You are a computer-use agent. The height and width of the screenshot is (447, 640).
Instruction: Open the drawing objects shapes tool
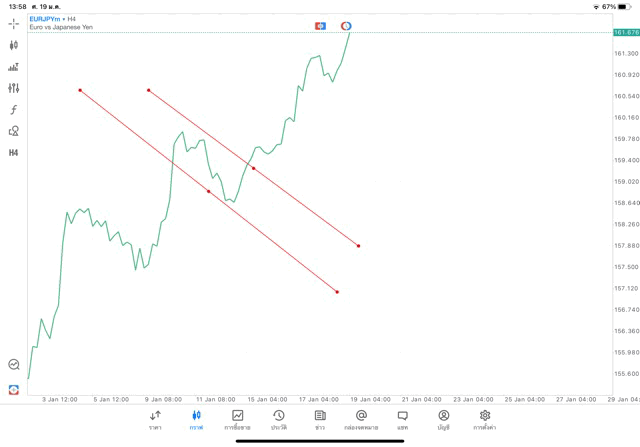coord(13,131)
